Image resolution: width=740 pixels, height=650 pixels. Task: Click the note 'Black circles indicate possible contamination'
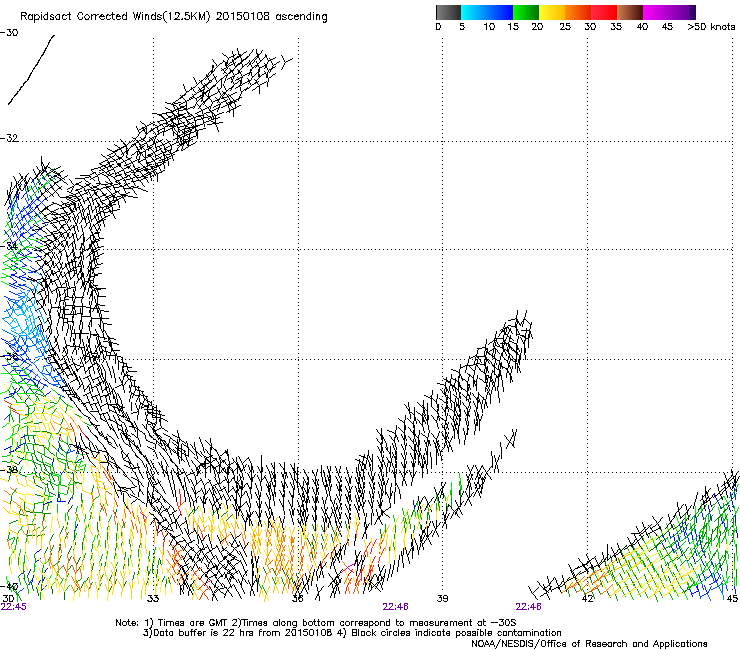(456, 633)
